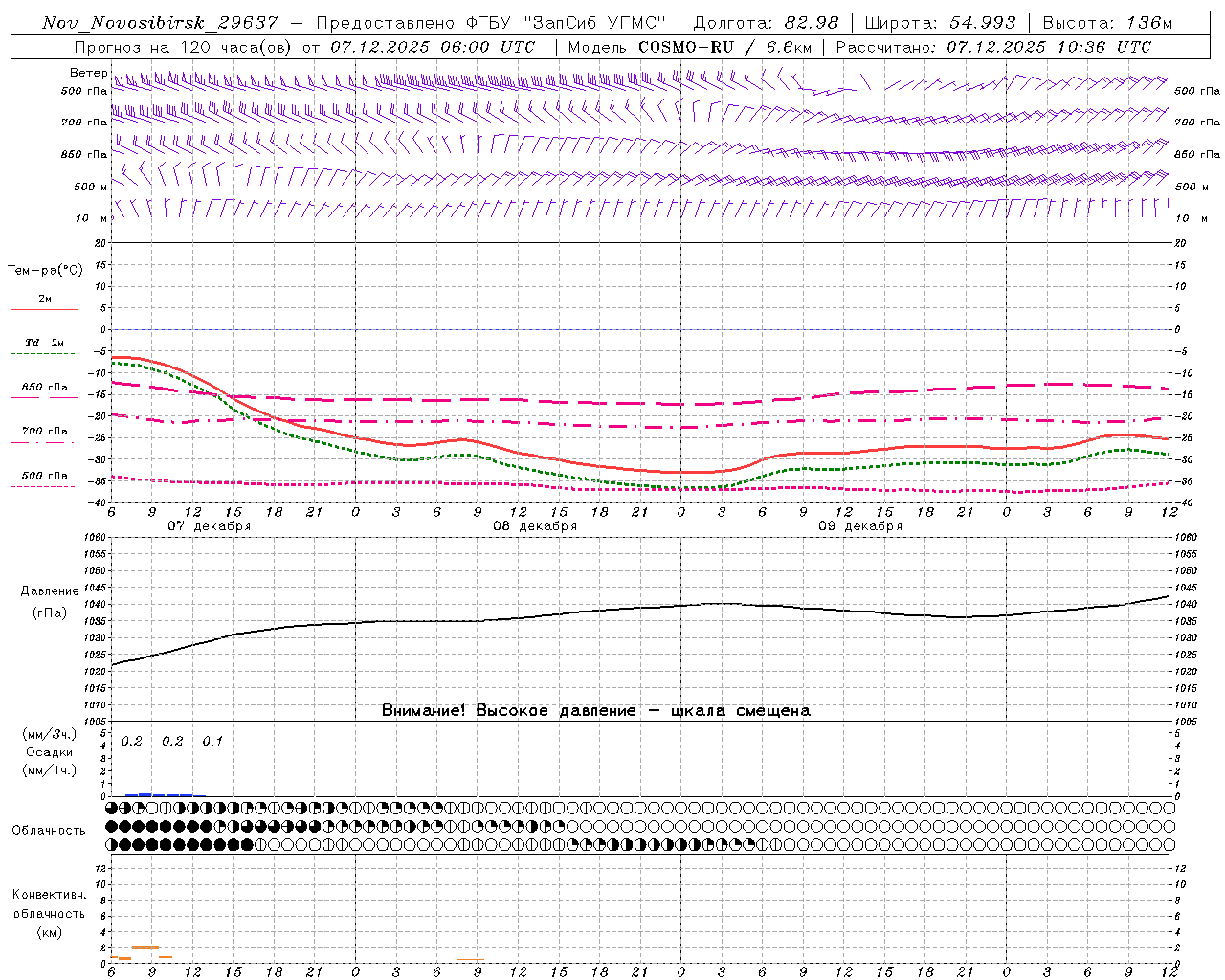The image size is (1225, 980).
Task: Click the computed time Рассчитано: 07.12.2025 10:36 UTC
Action: click(x=993, y=47)
